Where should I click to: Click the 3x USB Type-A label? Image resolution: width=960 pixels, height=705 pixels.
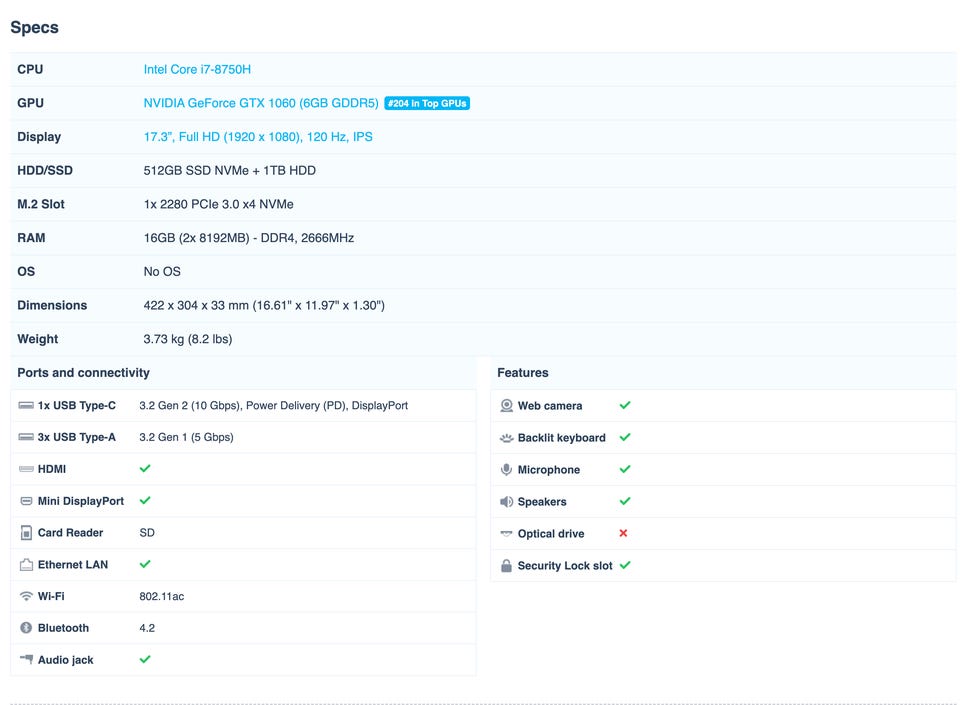click(x=77, y=437)
